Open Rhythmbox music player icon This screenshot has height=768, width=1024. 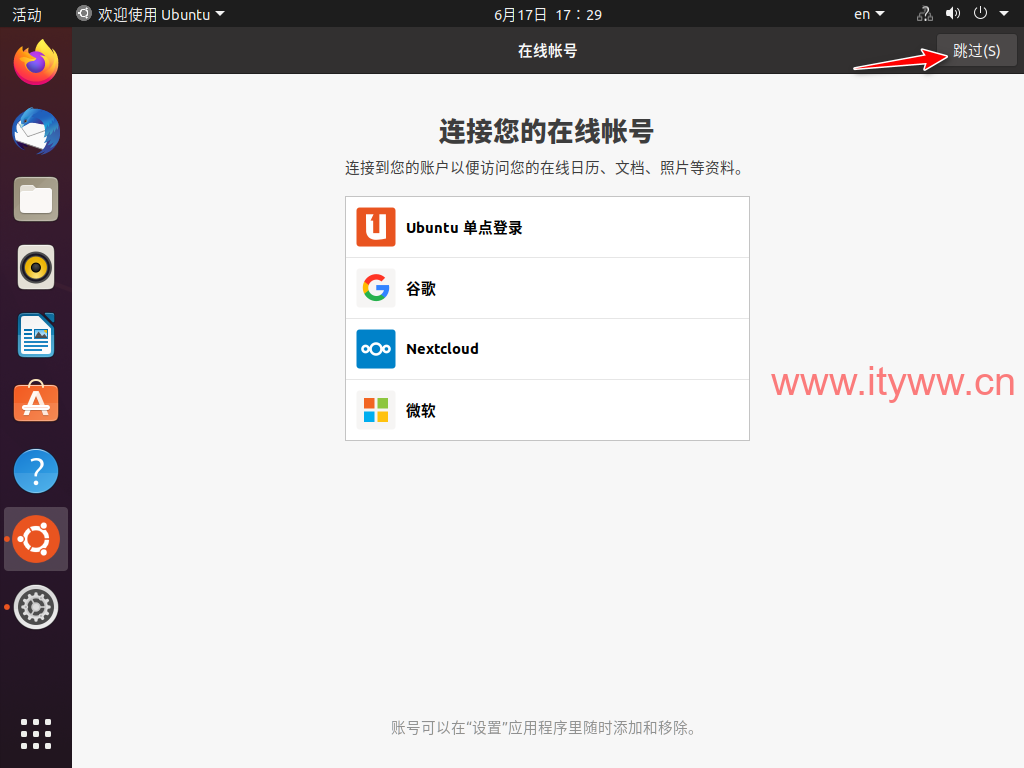click(36, 267)
